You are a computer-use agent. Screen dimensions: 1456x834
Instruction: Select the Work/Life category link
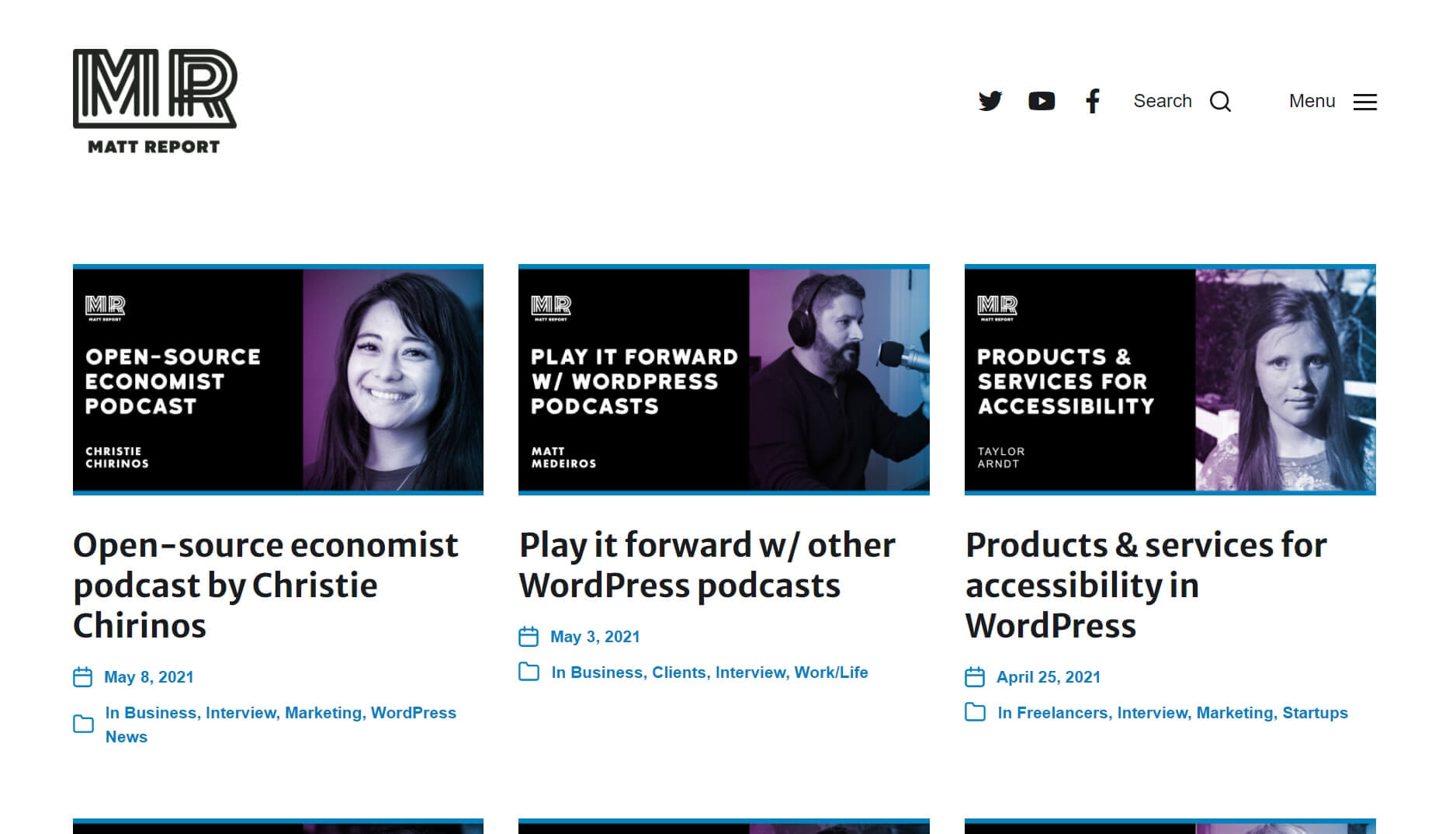tap(830, 672)
